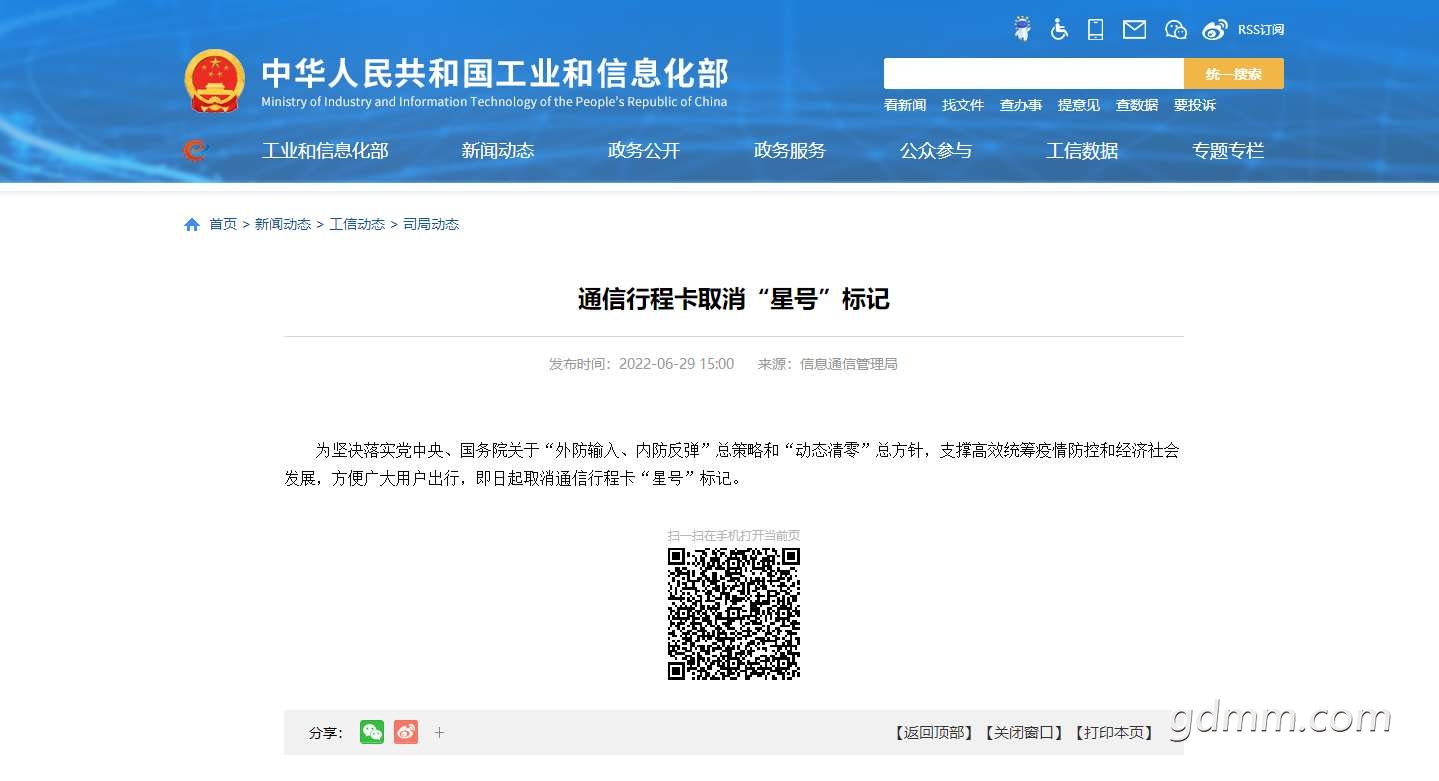Open the envelope mail icon
The height and width of the screenshot is (781, 1439).
(1134, 30)
